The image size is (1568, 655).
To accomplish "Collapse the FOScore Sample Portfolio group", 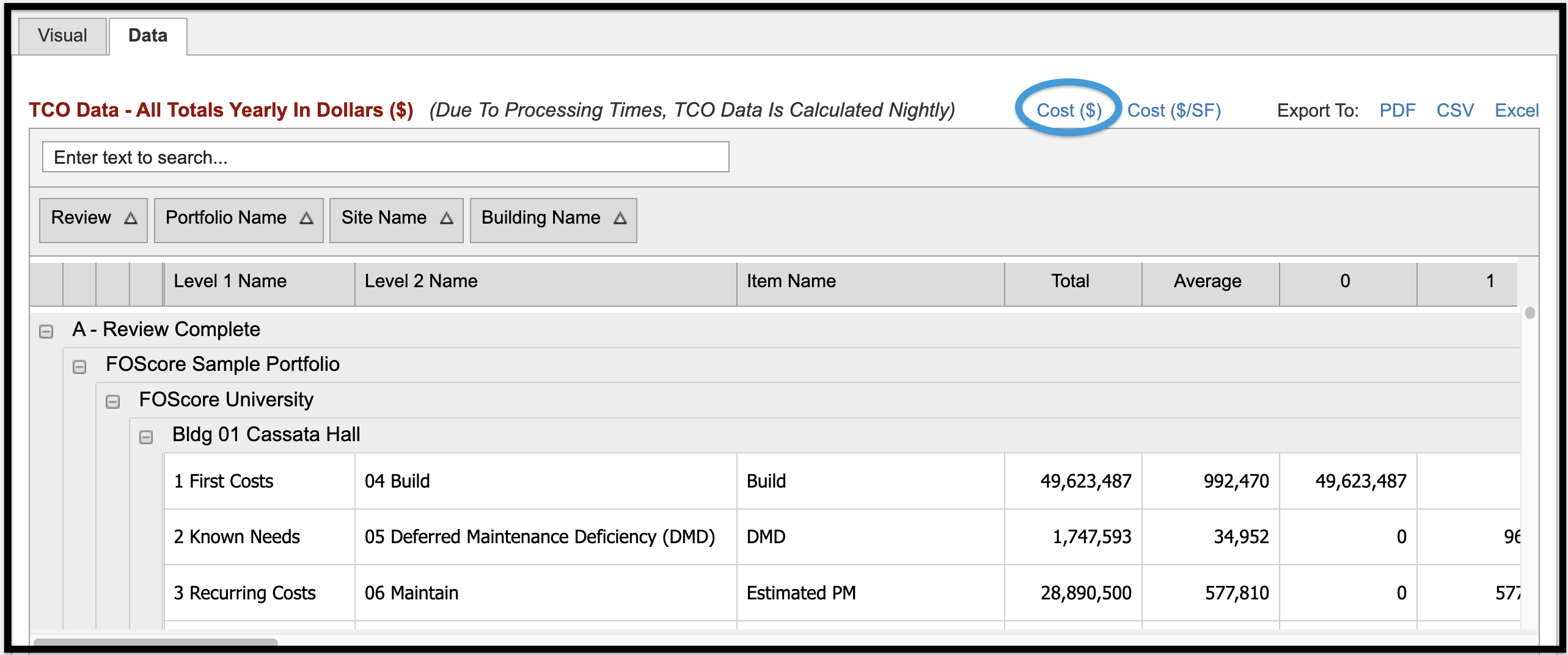I will (x=79, y=367).
